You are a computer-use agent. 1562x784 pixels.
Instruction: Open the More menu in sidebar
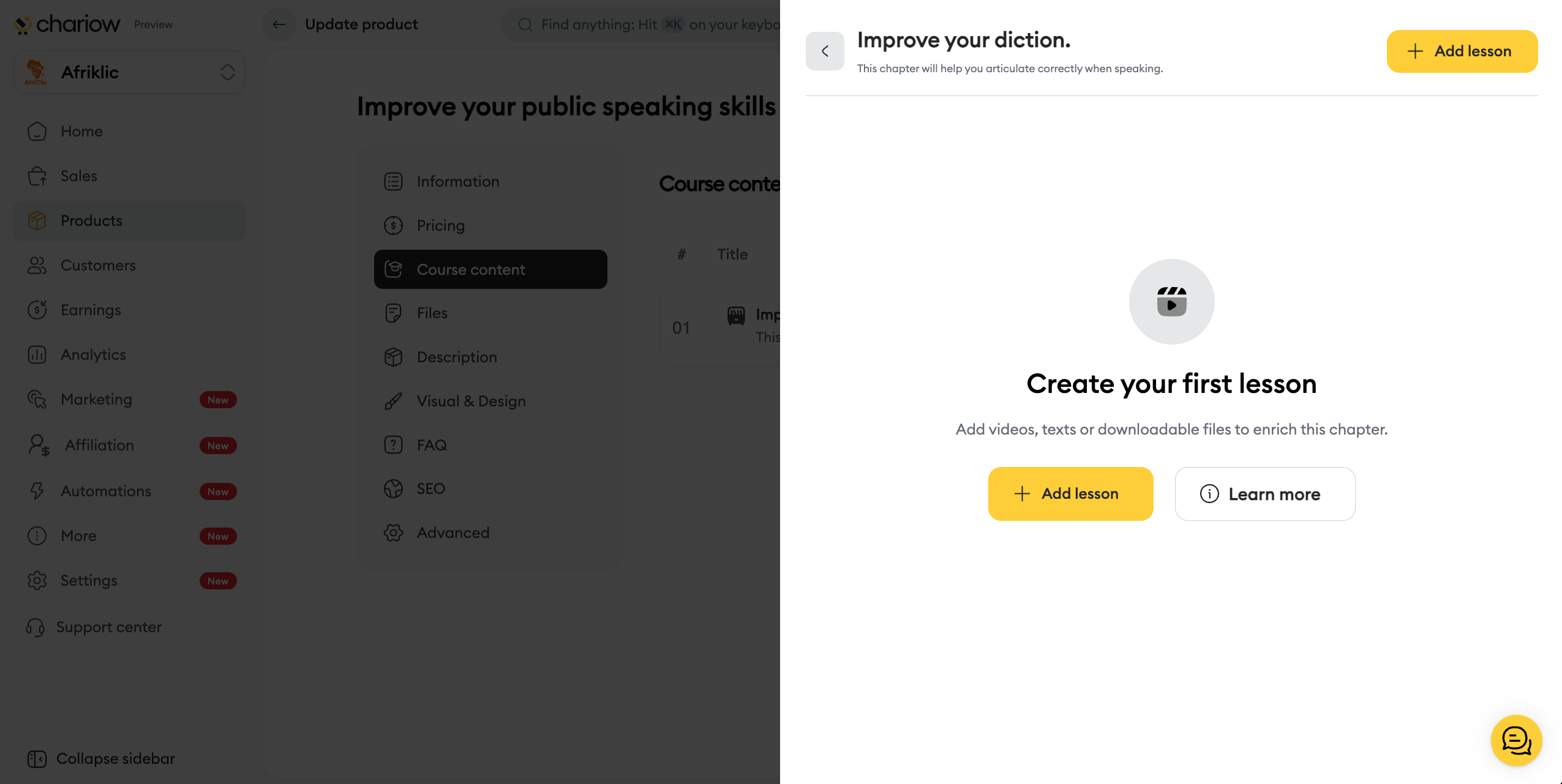click(x=79, y=536)
